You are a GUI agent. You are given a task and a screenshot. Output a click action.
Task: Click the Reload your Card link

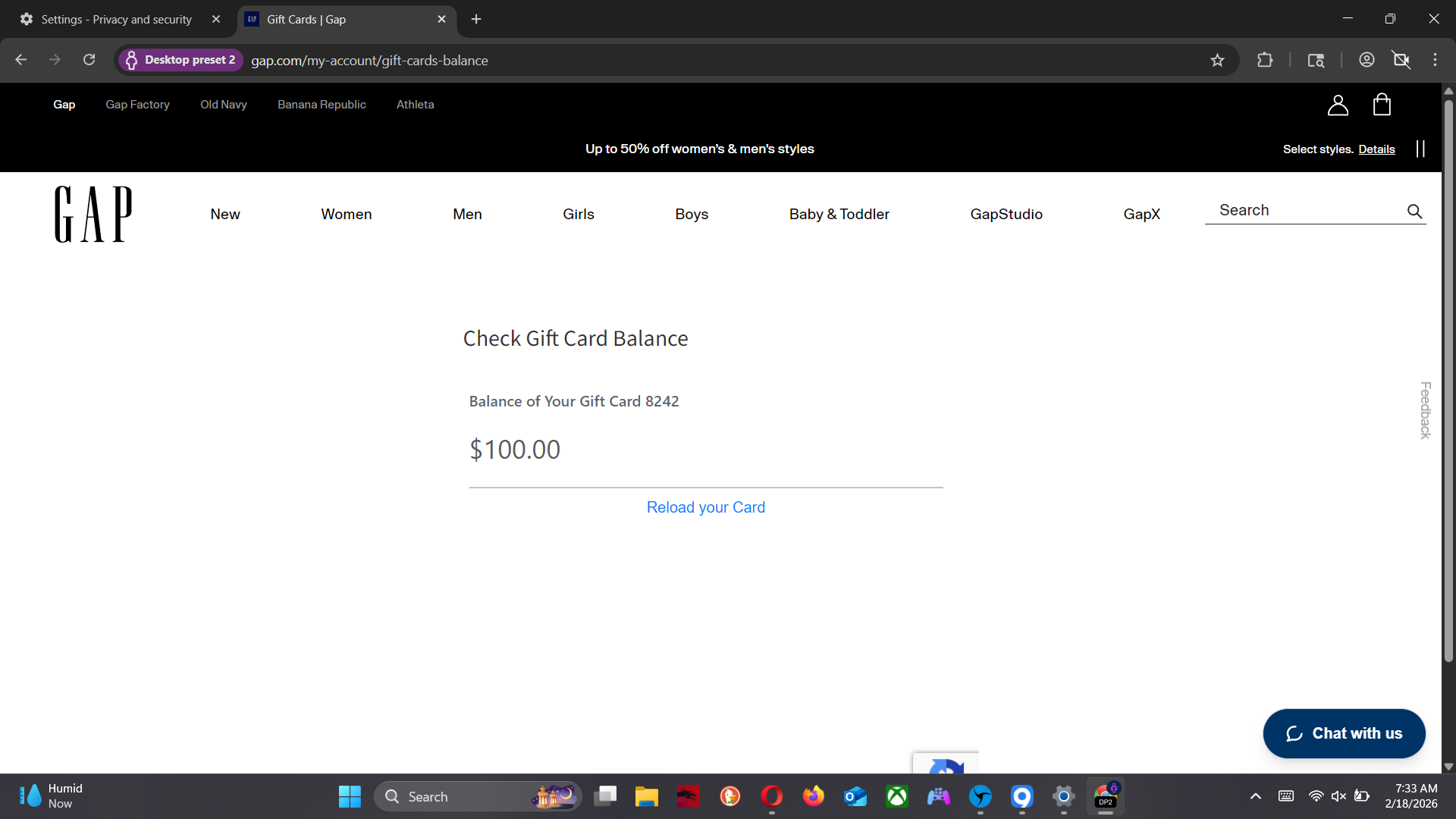(705, 507)
